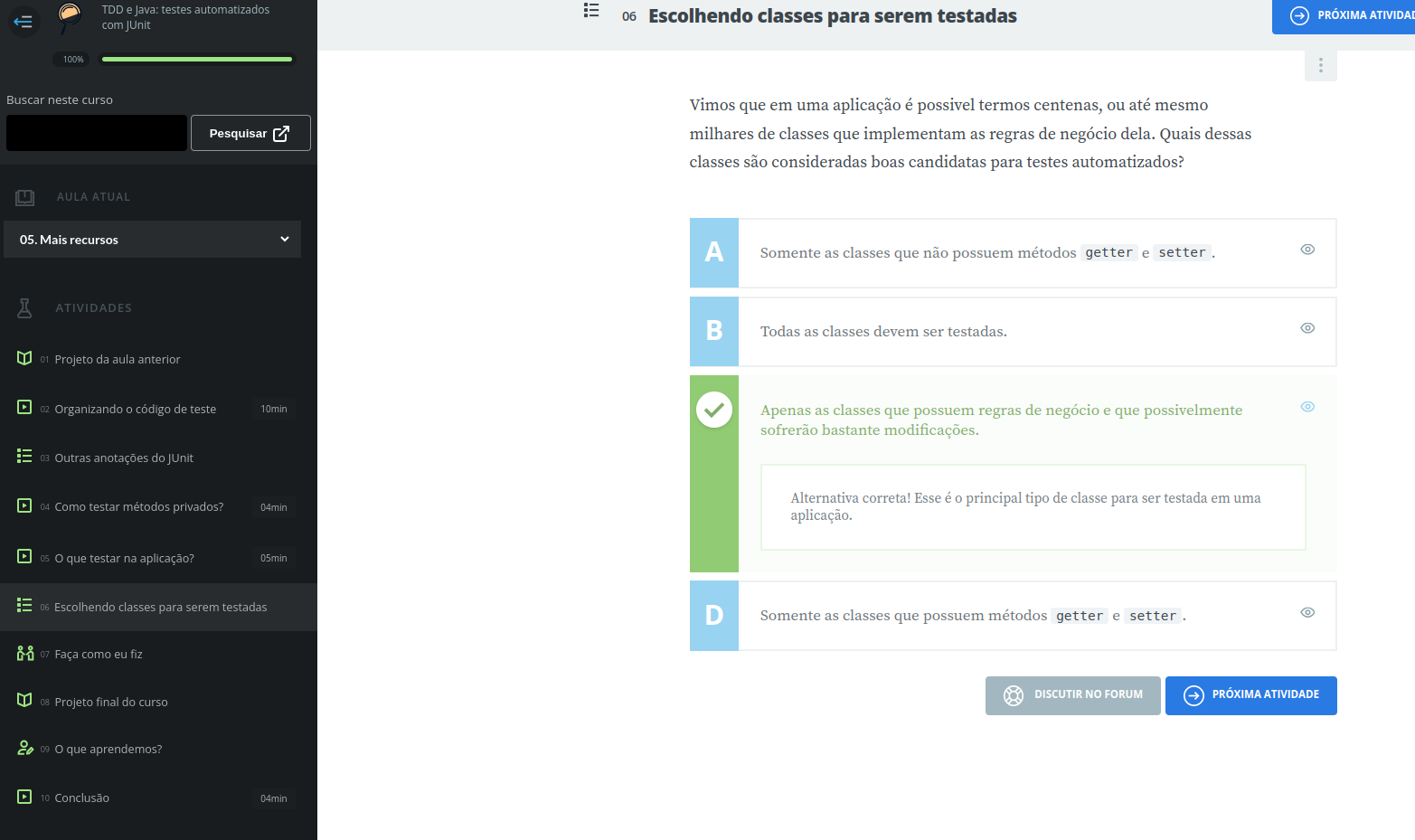
Task: Click the book icon for Projeto final do curso
Action: [x=24, y=701]
